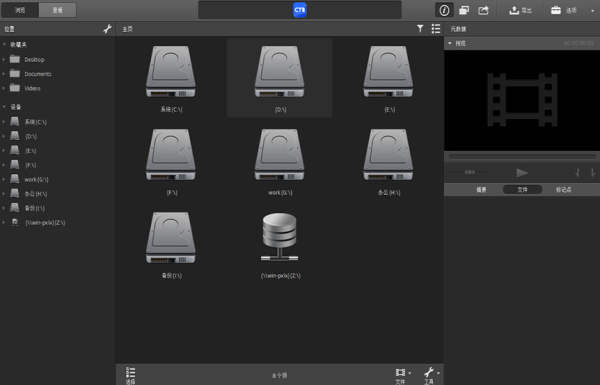Expand the 系统 (C:\) node in the sidebar
Image resolution: width=600 pixels, height=385 pixels.
(x=4, y=122)
